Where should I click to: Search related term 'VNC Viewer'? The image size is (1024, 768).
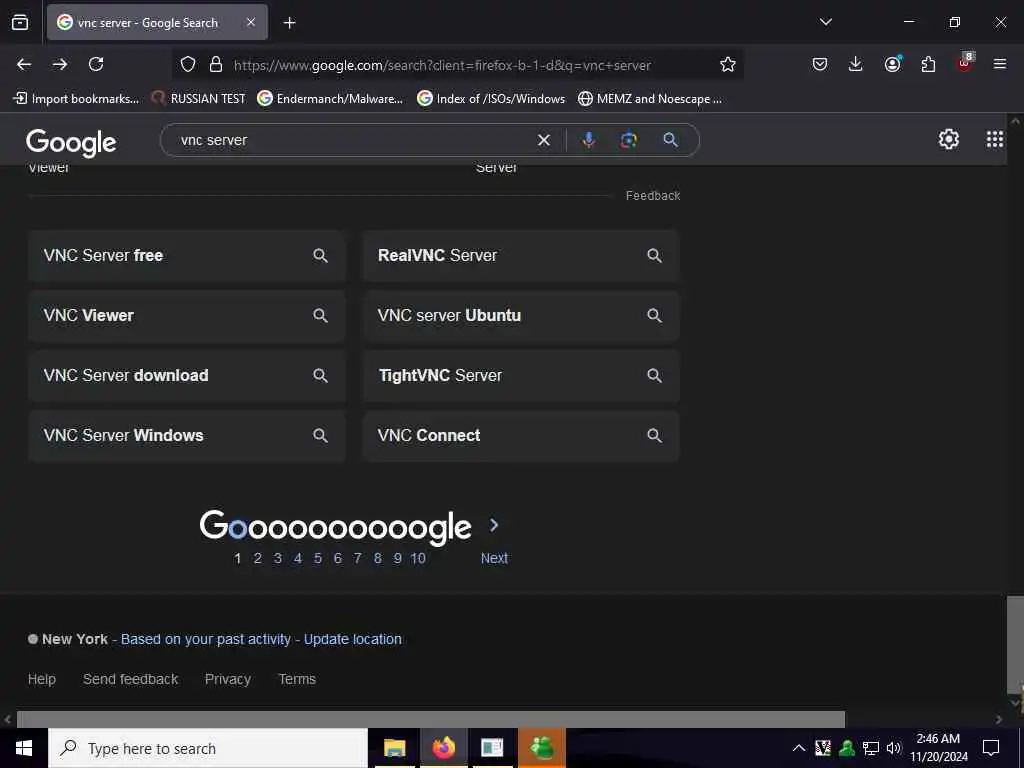187,315
